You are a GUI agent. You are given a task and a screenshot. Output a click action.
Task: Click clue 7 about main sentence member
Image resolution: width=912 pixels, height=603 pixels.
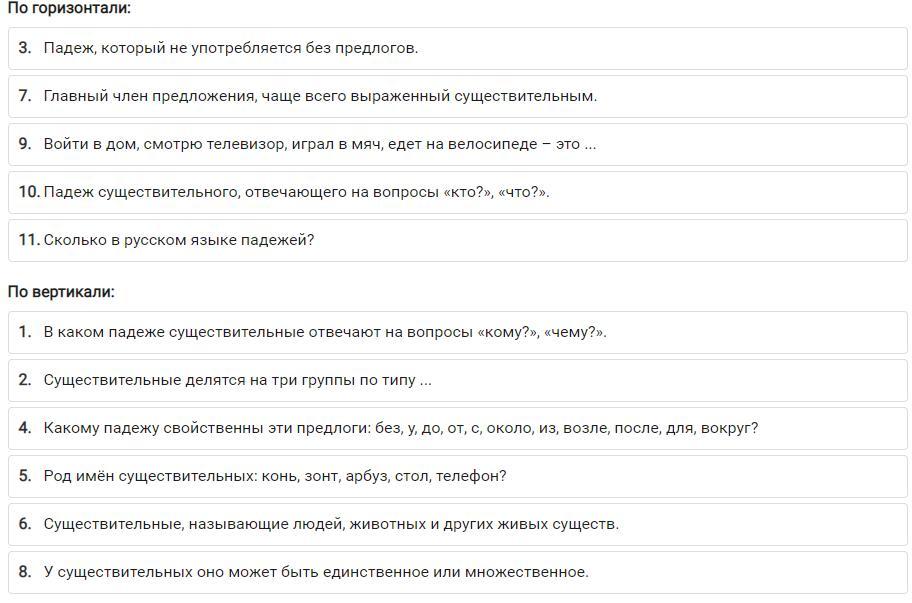tap(457, 96)
